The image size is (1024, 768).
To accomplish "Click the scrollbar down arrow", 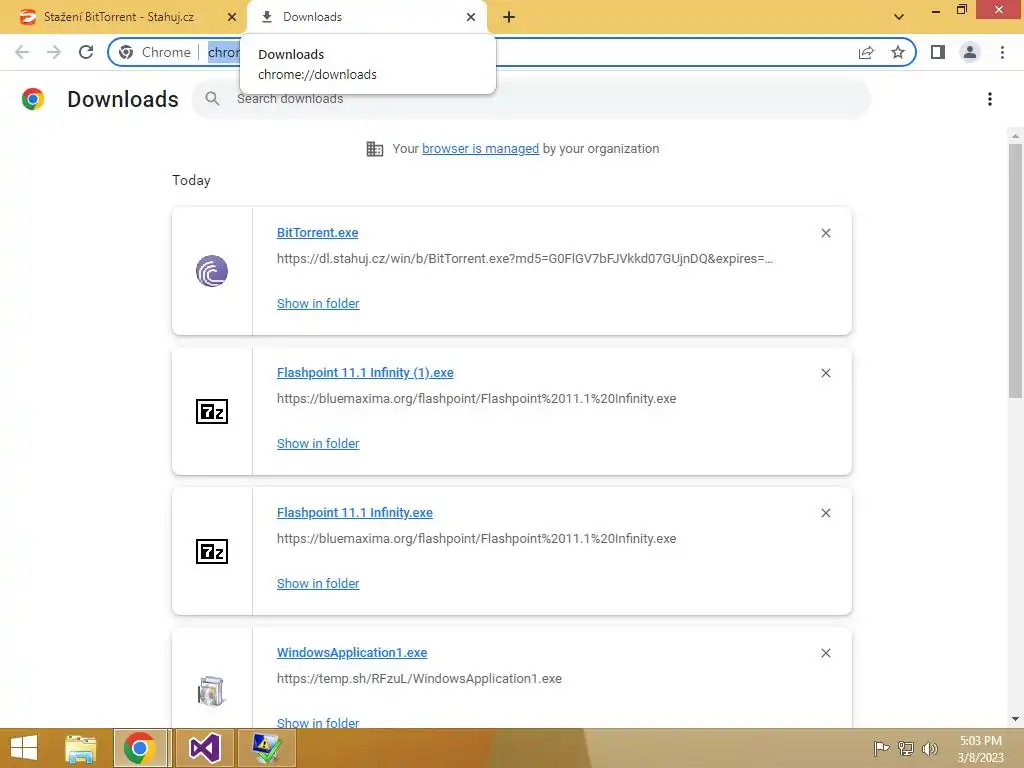I will tap(1015, 719).
